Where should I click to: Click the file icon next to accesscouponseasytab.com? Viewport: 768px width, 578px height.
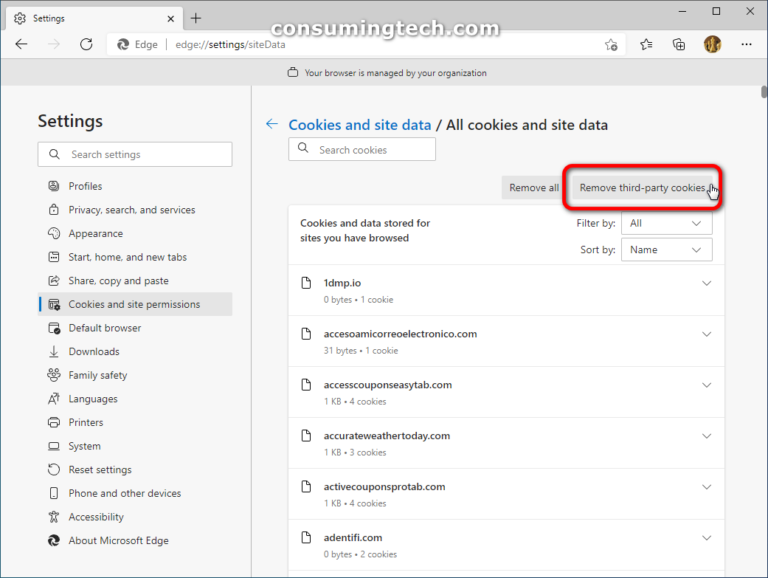click(x=306, y=385)
